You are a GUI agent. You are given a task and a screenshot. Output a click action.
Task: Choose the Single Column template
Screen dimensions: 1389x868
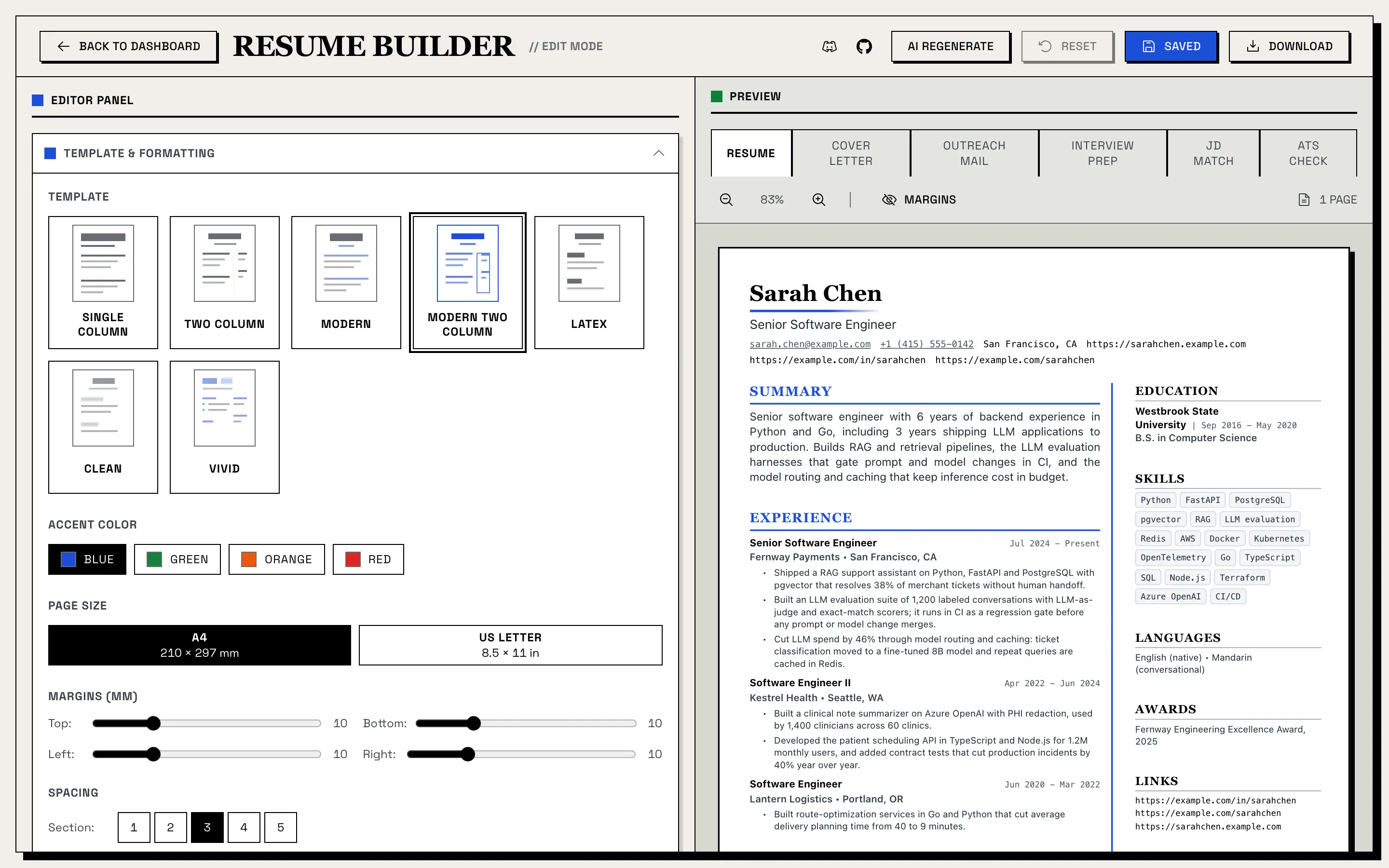click(x=103, y=283)
